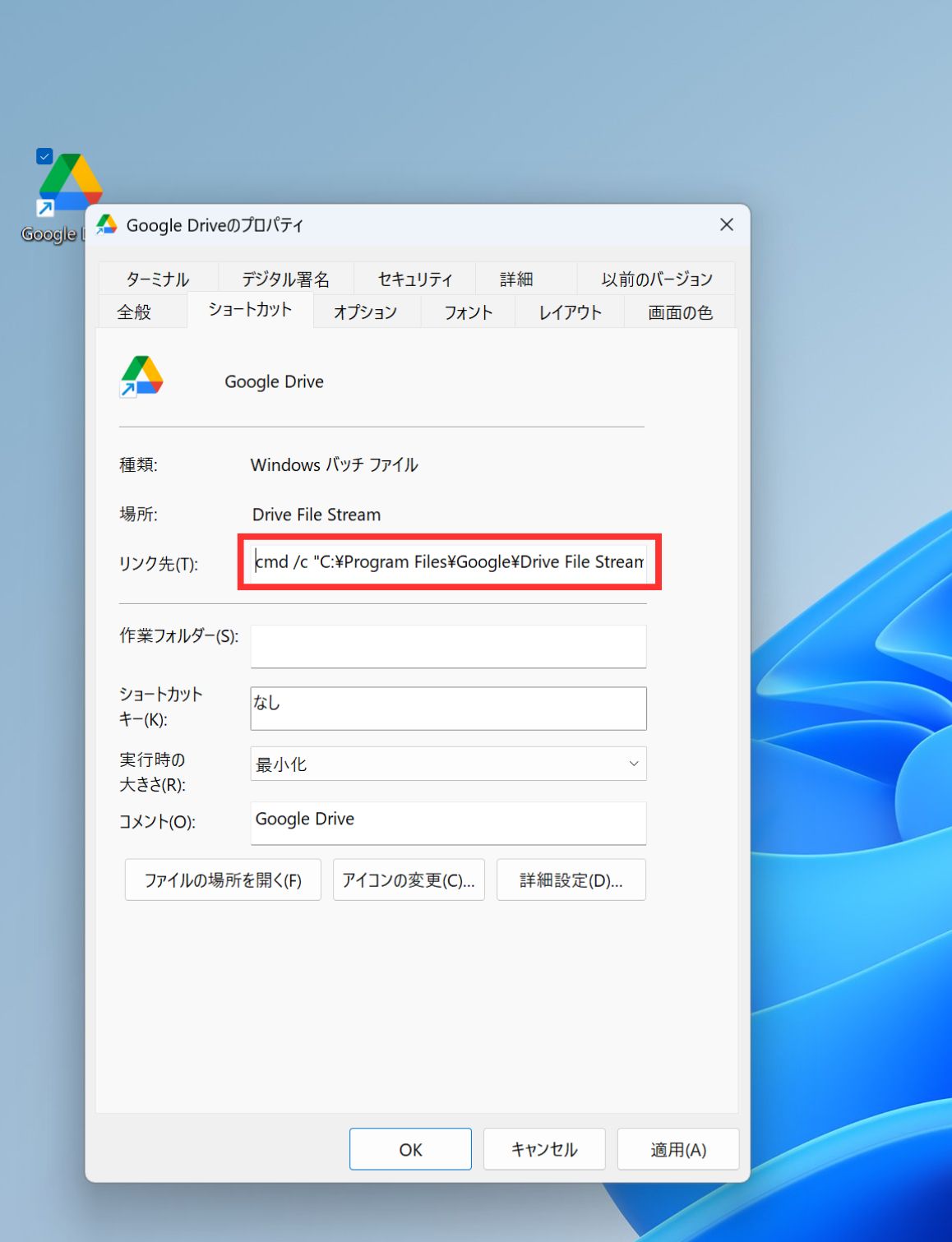
Task: Toggle the selection checkmark on the desktop icon
Action: (44, 156)
